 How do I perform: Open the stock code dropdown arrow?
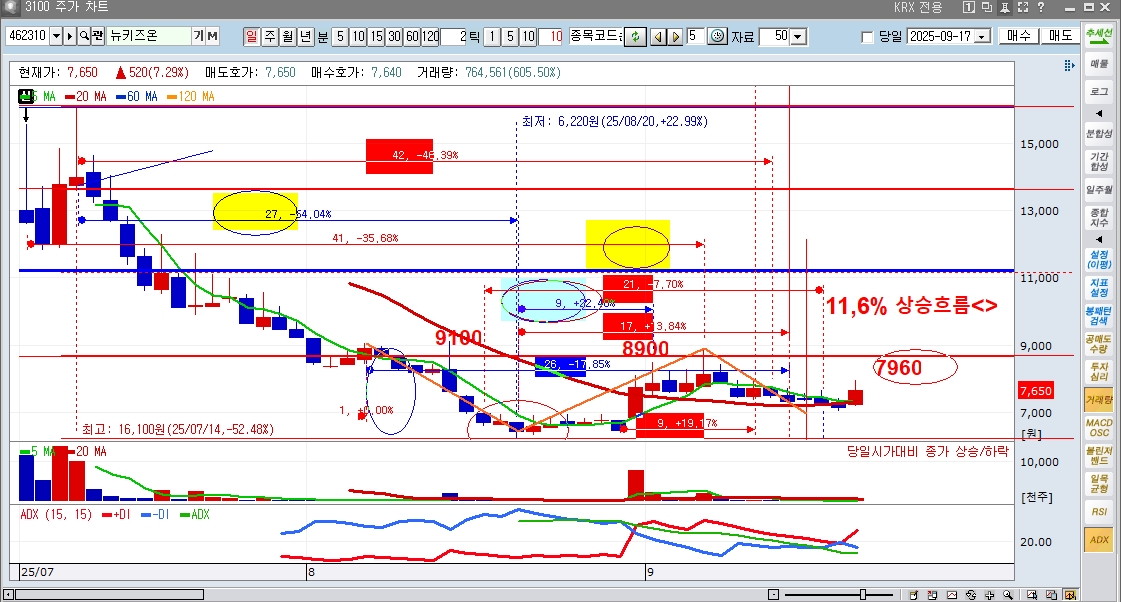coord(56,36)
